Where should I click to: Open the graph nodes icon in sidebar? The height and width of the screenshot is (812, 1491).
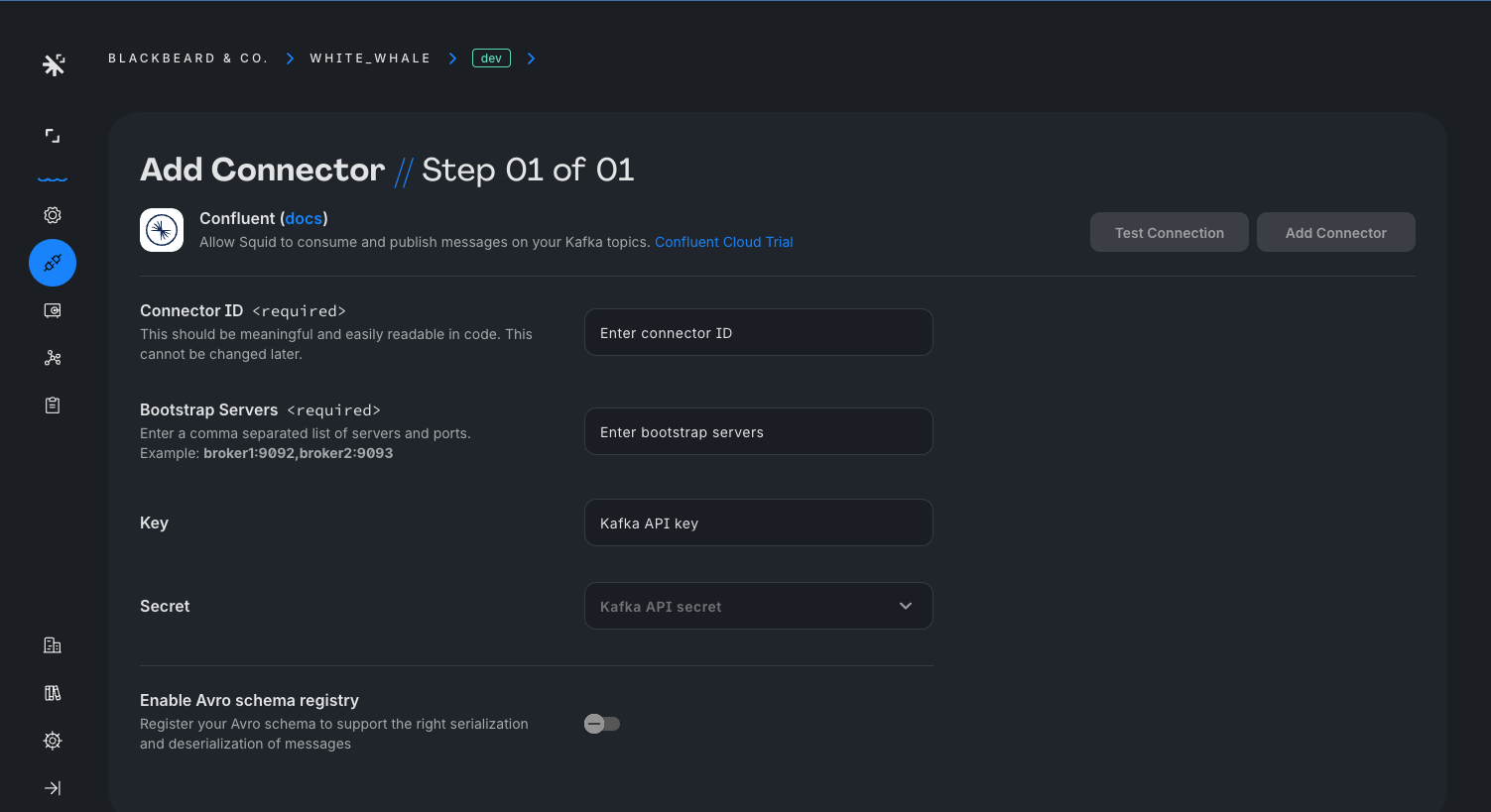click(53, 358)
